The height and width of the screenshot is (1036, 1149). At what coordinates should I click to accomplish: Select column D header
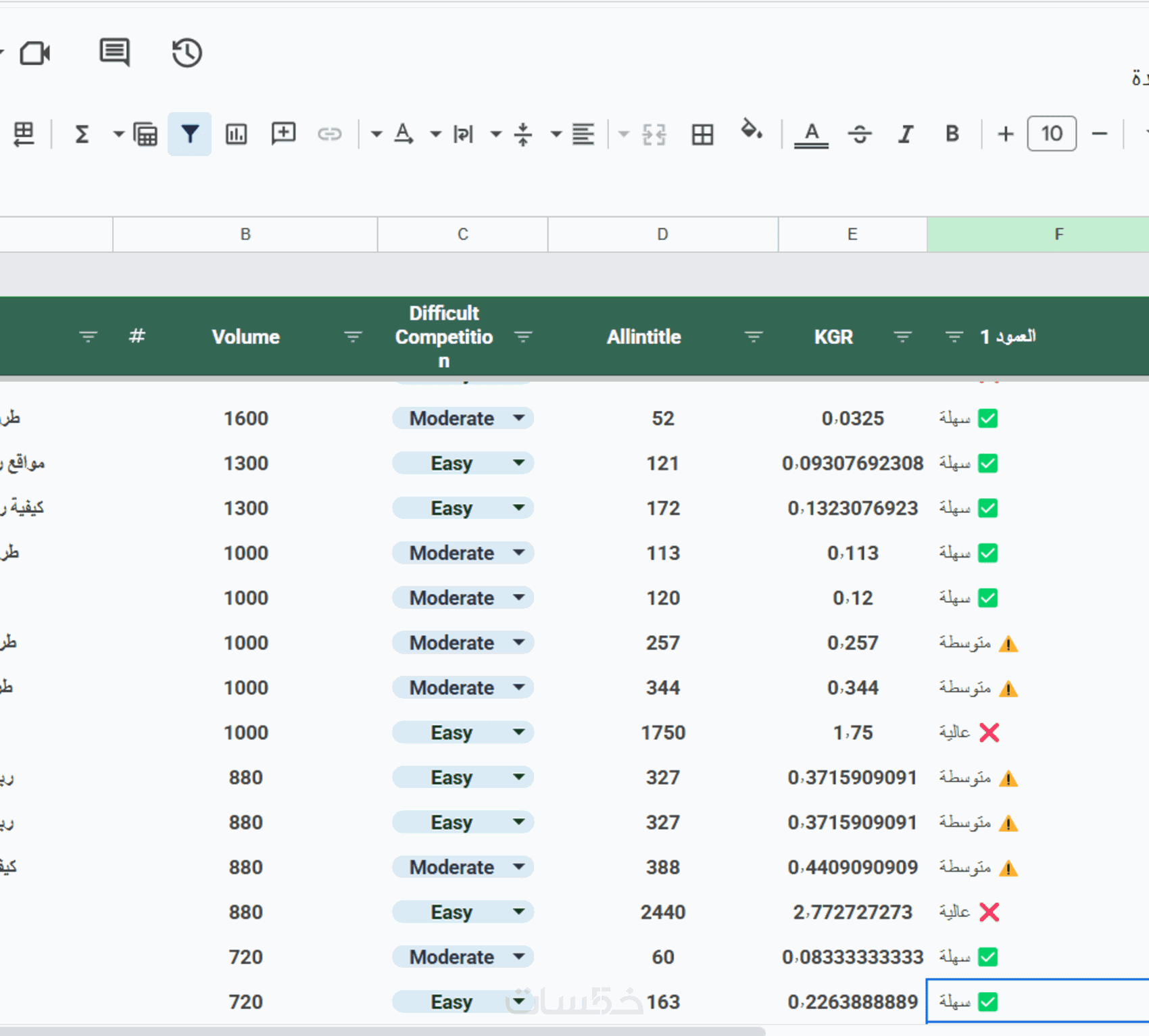pos(662,235)
